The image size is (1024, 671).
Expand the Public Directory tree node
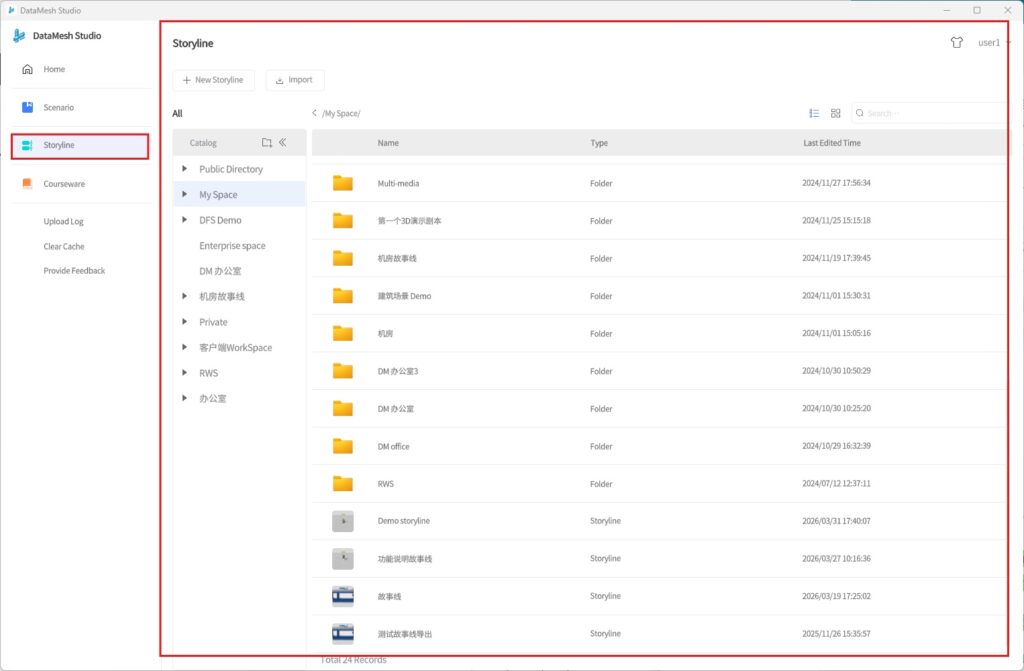(x=185, y=169)
